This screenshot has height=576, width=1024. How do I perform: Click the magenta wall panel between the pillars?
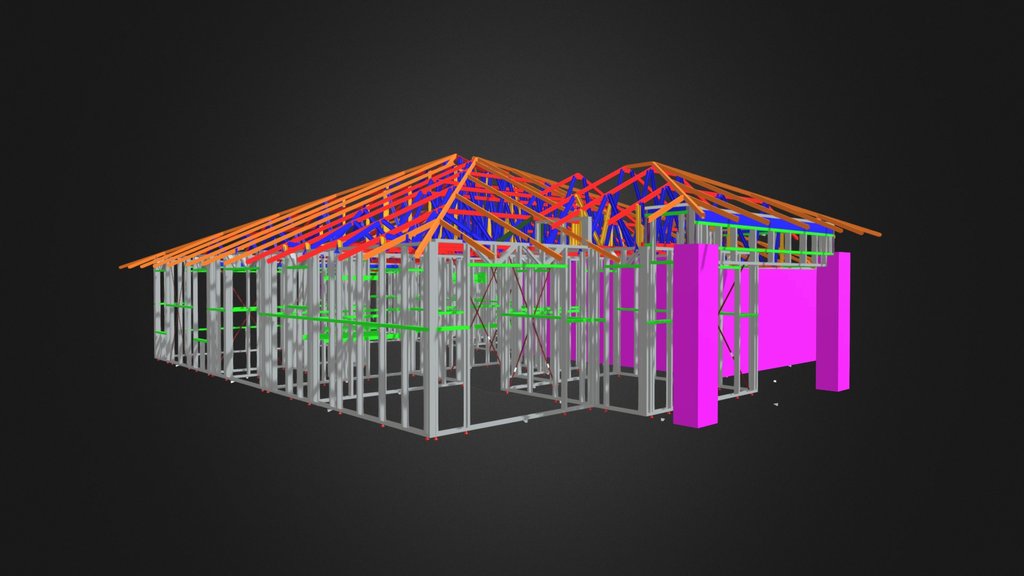[786, 321]
